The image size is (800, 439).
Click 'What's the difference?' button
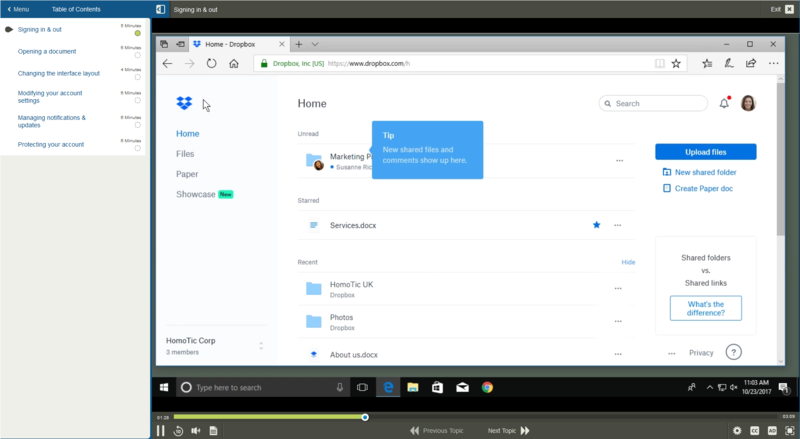coord(706,308)
